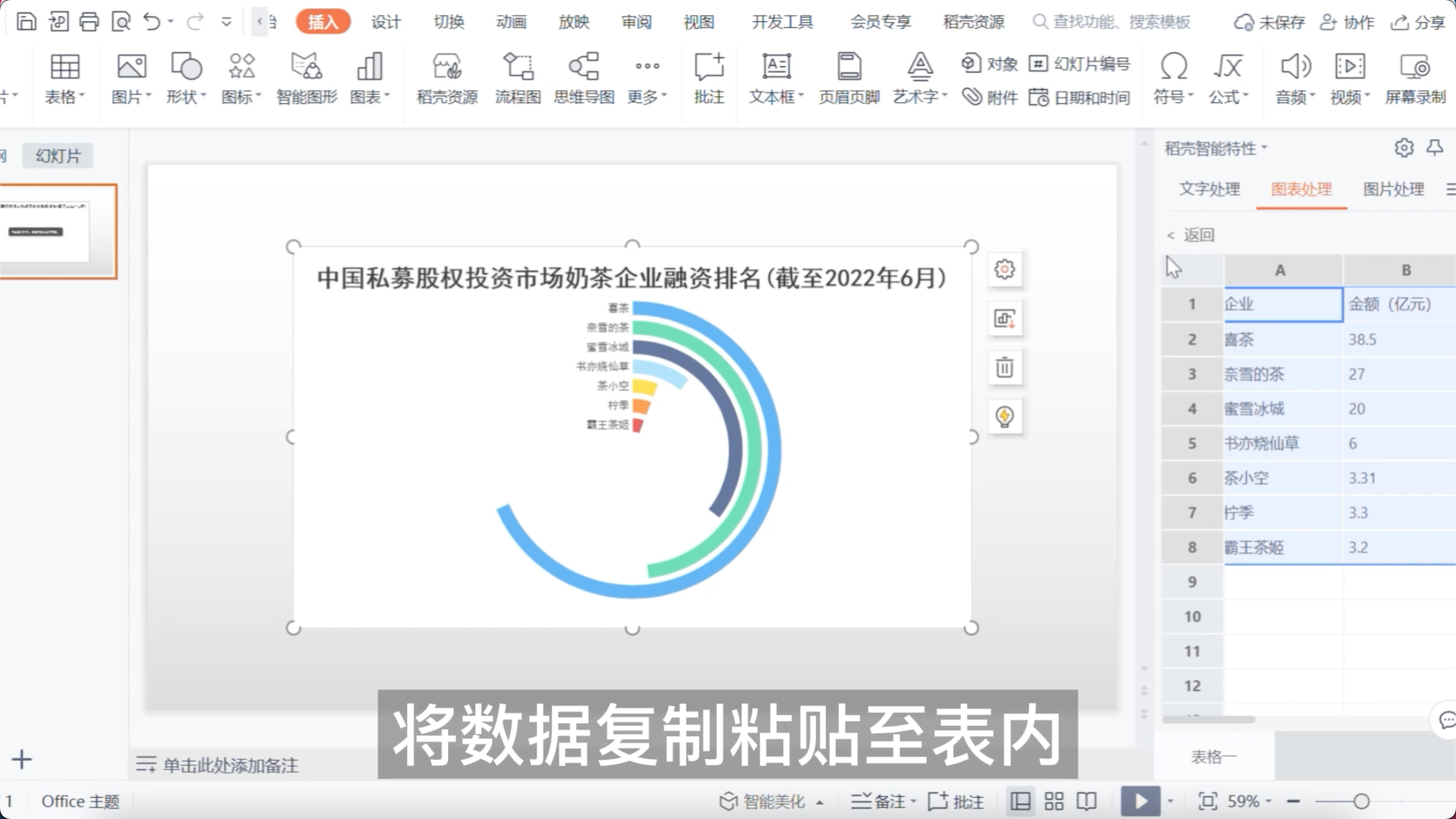Click the zoom out minus button
The width and height of the screenshot is (1456, 819).
(1293, 801)
